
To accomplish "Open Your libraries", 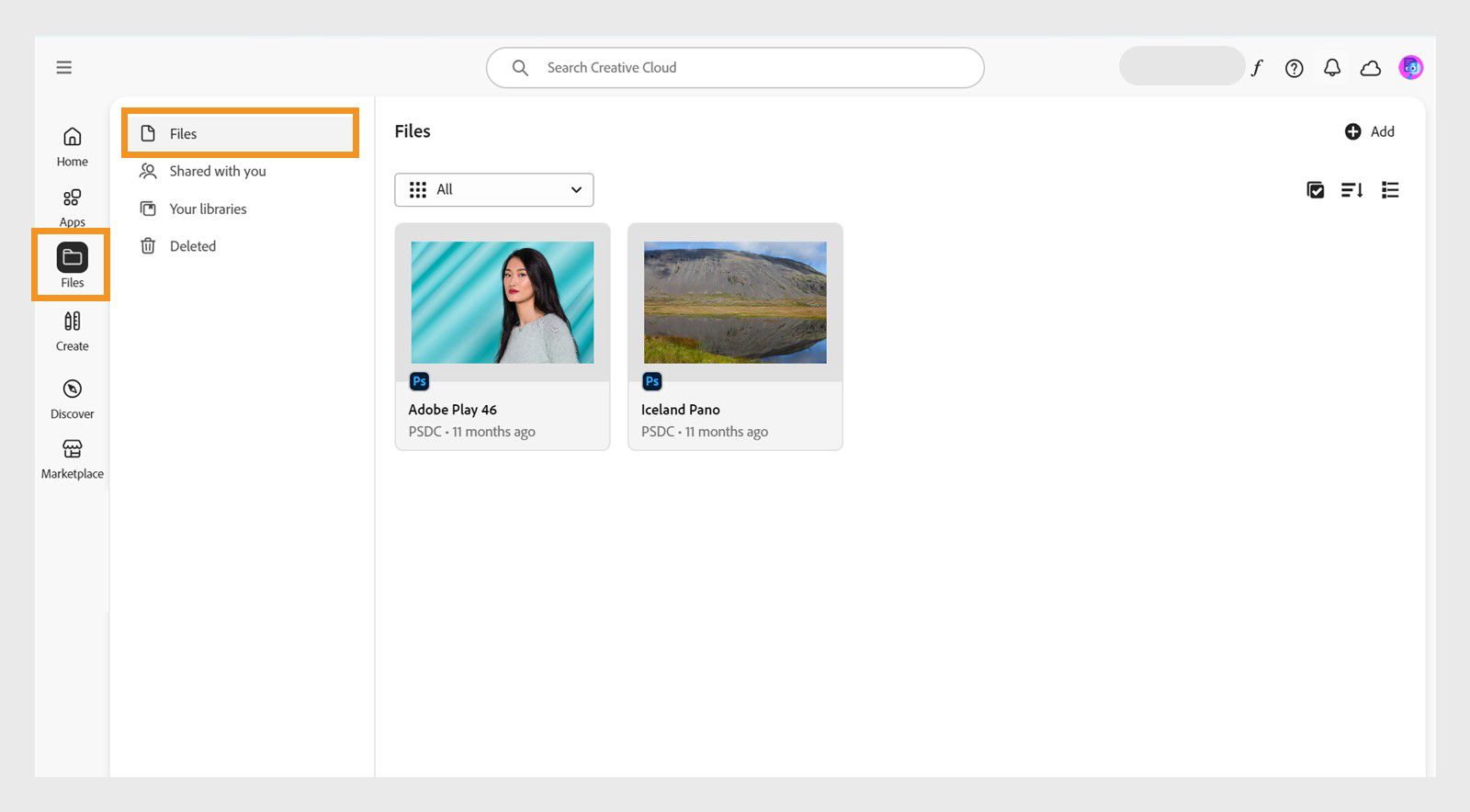I will click(x=208, y=209).
